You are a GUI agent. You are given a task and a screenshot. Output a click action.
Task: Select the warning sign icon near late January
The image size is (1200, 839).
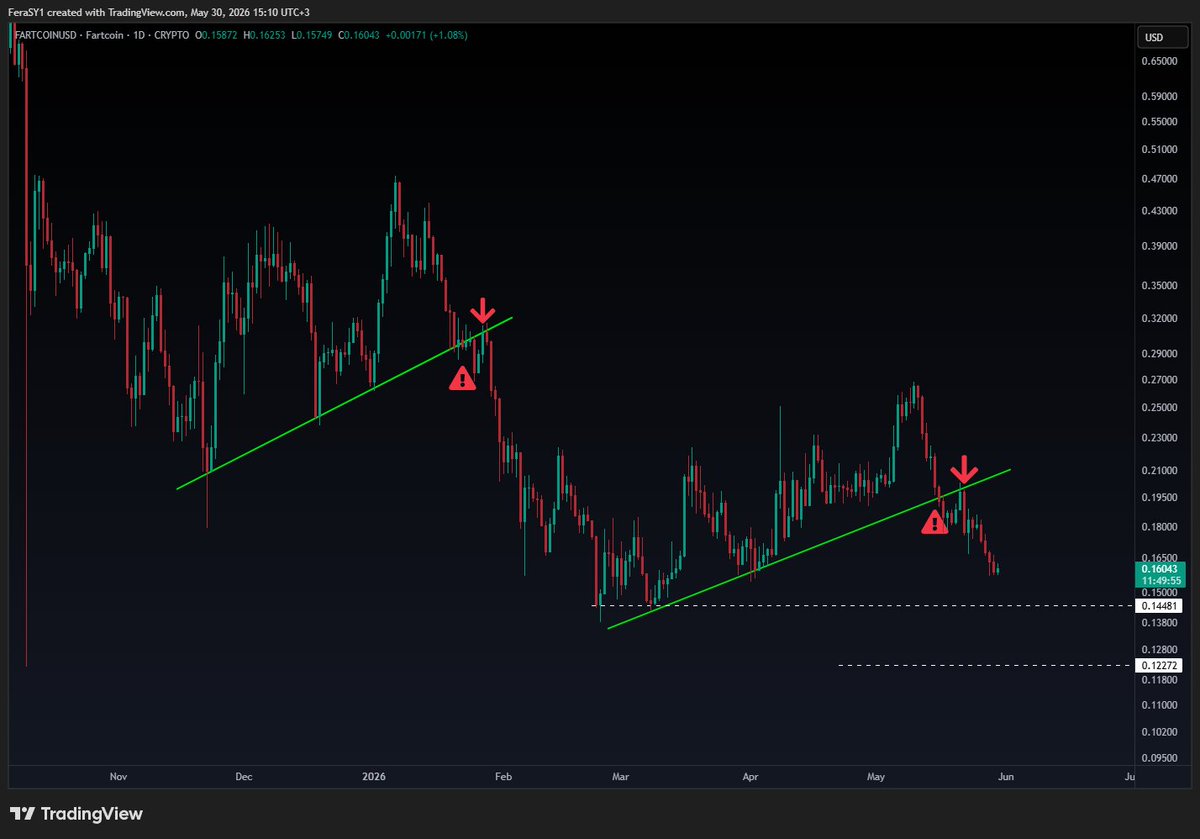click(x=462, y=378)
